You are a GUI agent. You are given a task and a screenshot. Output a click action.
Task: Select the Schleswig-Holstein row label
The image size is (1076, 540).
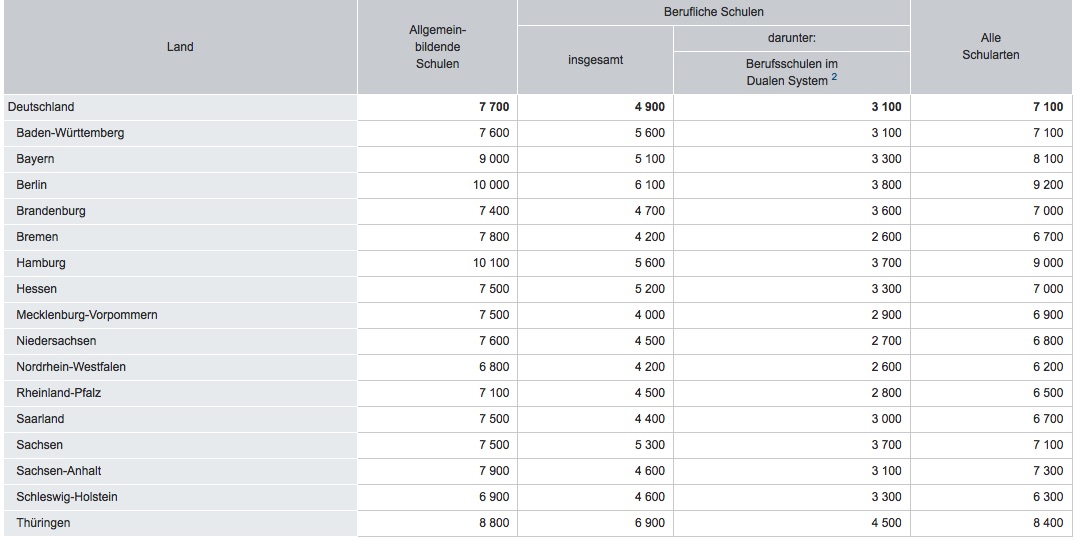click(x=67, y=497)
